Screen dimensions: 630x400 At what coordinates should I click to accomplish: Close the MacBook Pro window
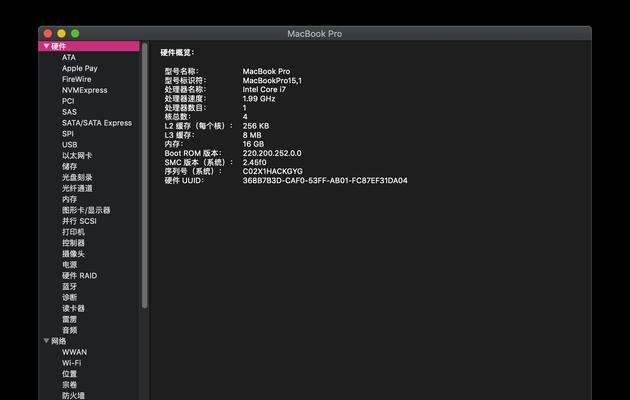[x=48, y=34]
